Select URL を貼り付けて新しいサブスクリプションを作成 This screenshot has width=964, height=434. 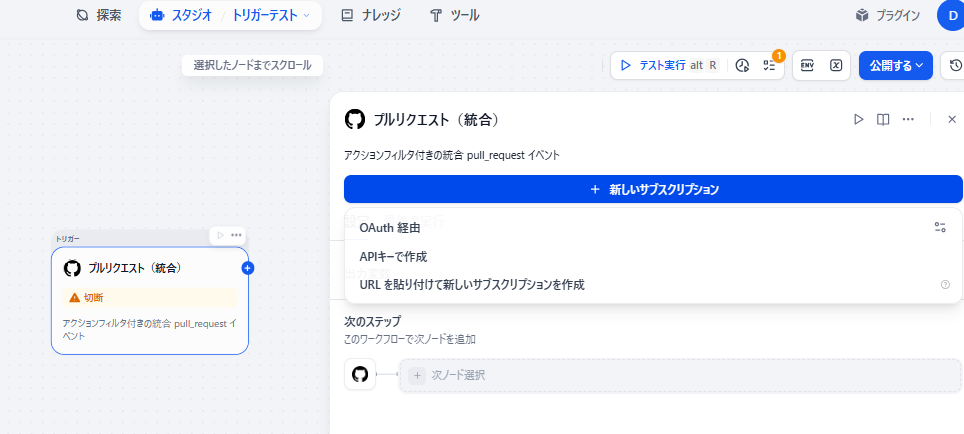click(653, 285)
